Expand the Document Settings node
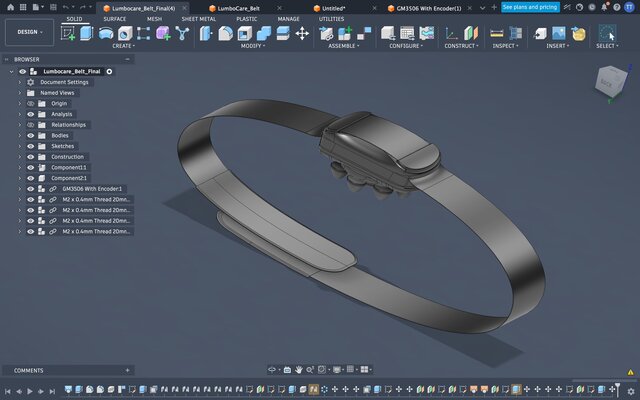 (19, 82)
